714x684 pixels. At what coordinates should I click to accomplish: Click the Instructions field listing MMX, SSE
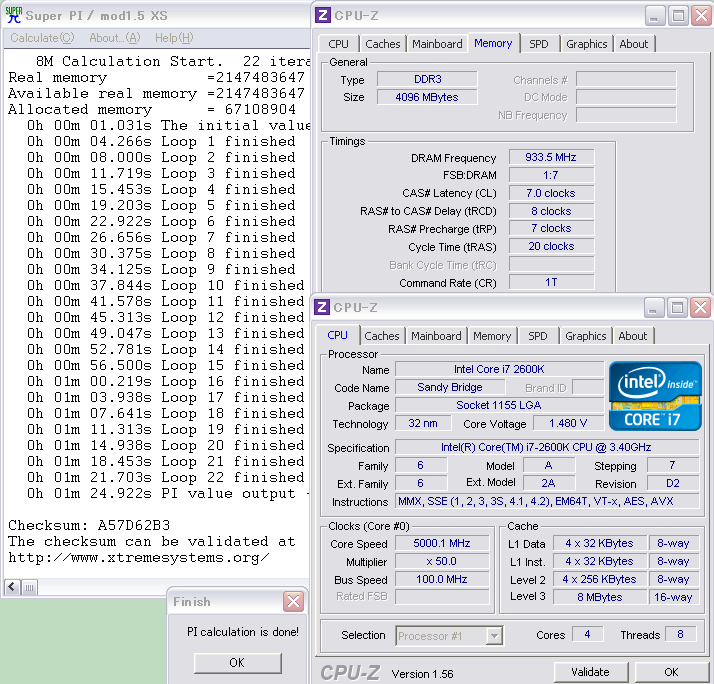coord(546,501)
